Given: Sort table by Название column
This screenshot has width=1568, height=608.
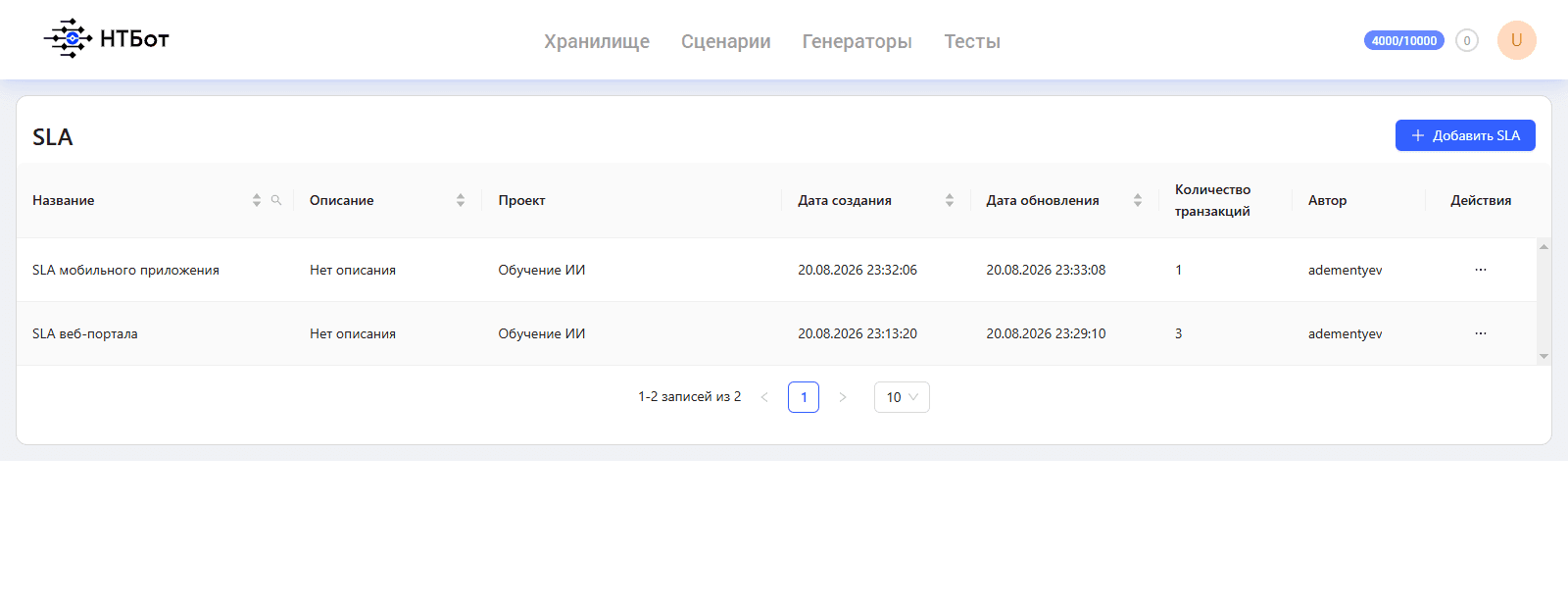Looking at the screenshot, I should coord(257,200).
